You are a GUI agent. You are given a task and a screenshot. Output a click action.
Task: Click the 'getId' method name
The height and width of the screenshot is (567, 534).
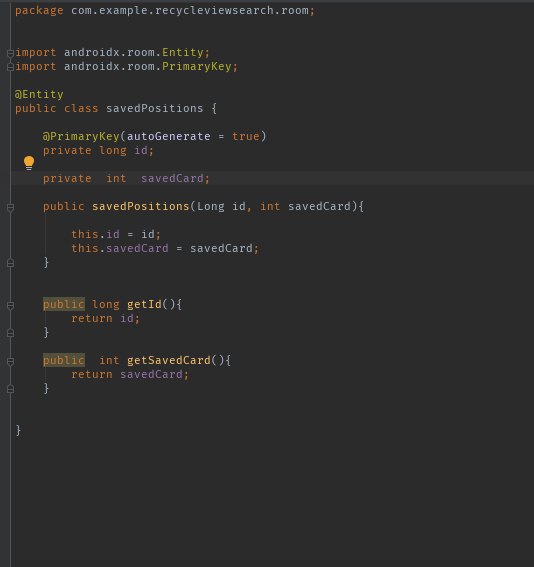pyautogui.click(x=144, y=304)
